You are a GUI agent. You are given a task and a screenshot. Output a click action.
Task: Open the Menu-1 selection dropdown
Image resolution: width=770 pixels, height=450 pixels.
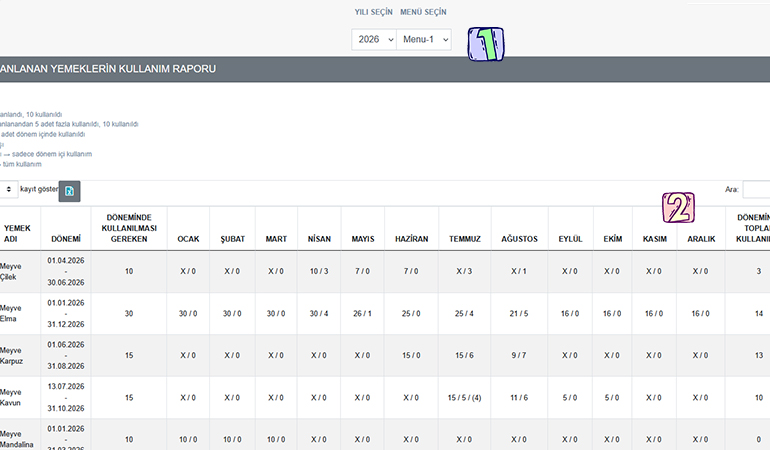point(424,39)
